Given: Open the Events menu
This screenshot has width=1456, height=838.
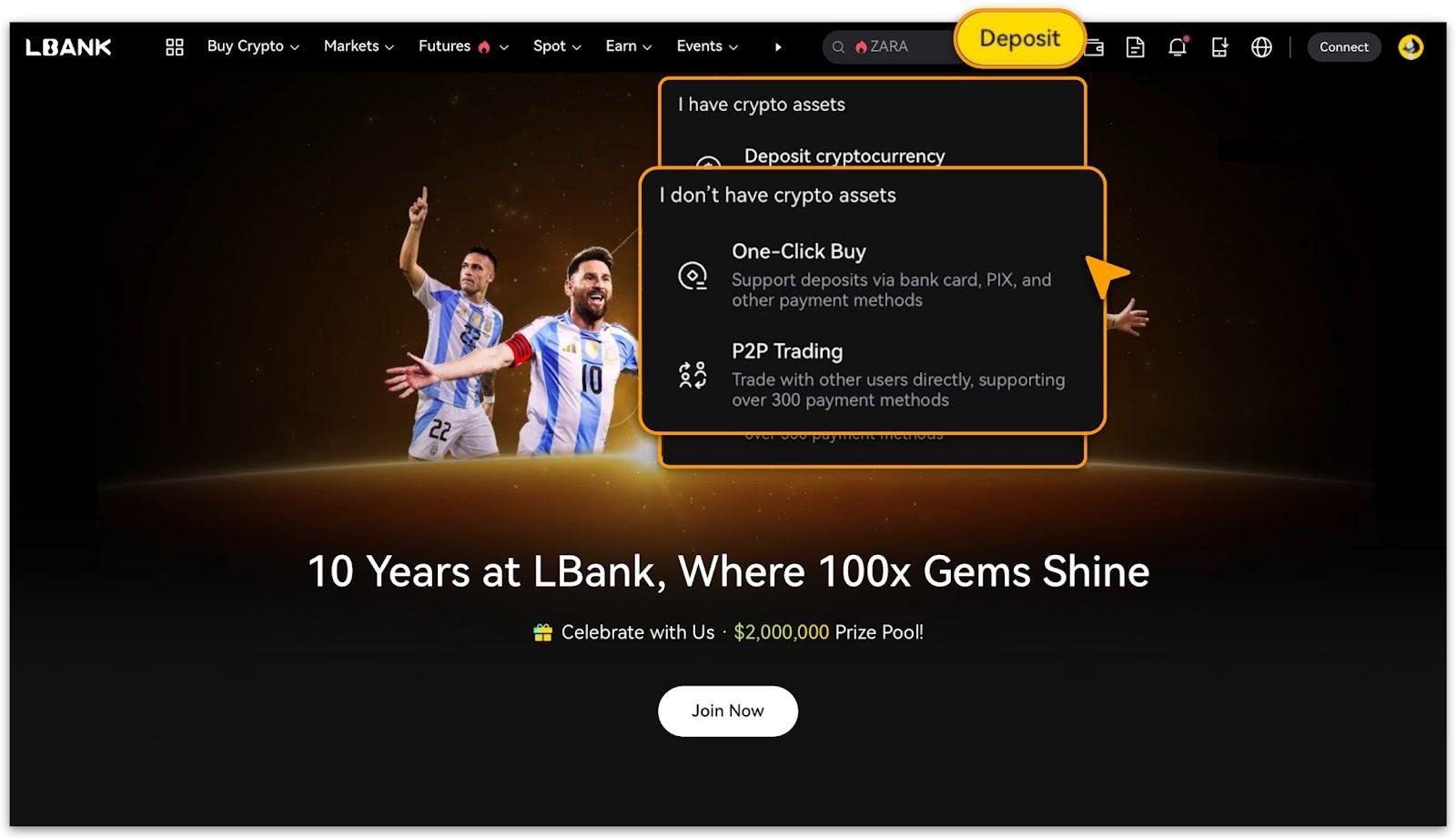Looking at the screenshot, I should click(707, 46).
